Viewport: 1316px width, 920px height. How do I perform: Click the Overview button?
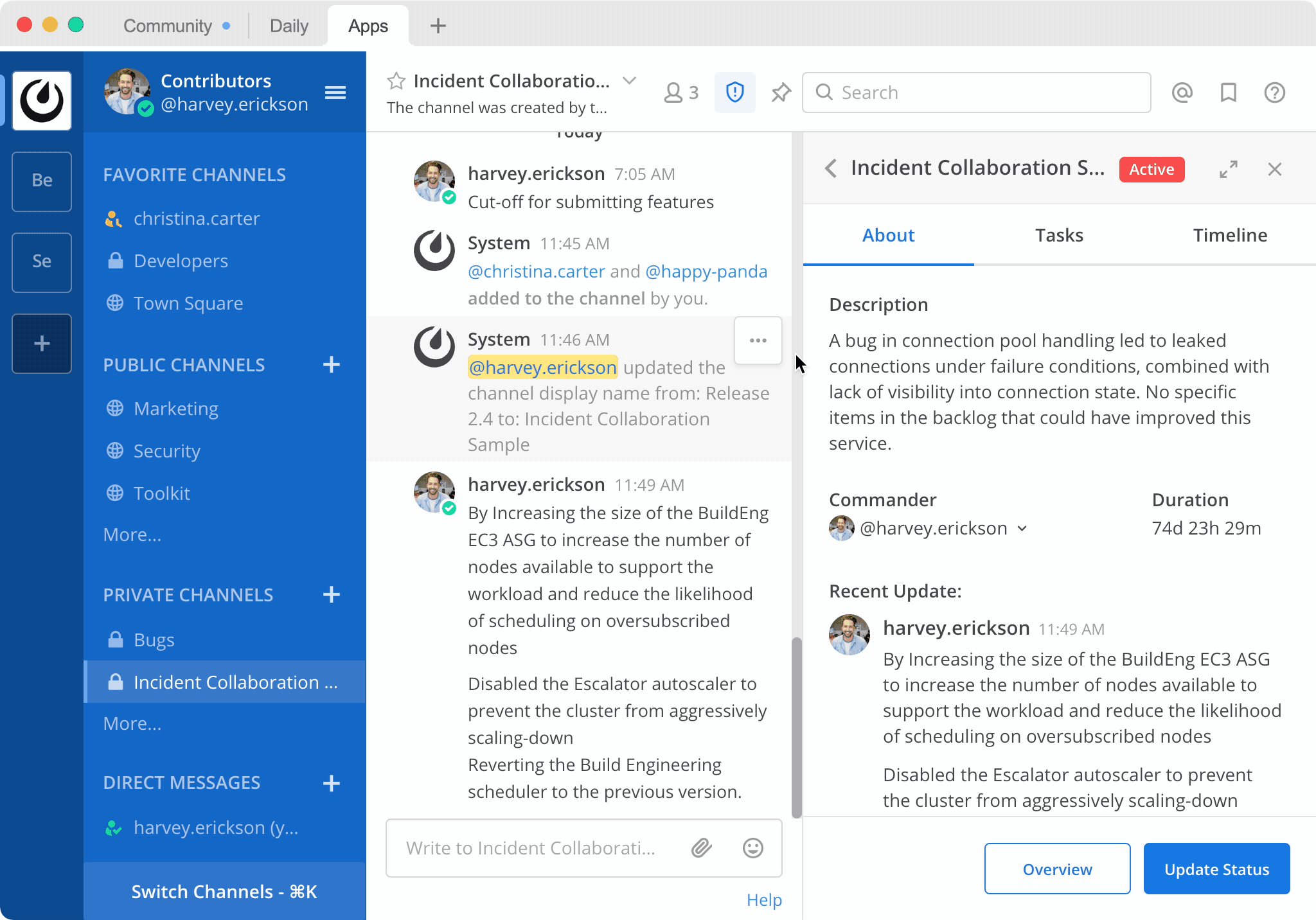(x=1057, y=869)
